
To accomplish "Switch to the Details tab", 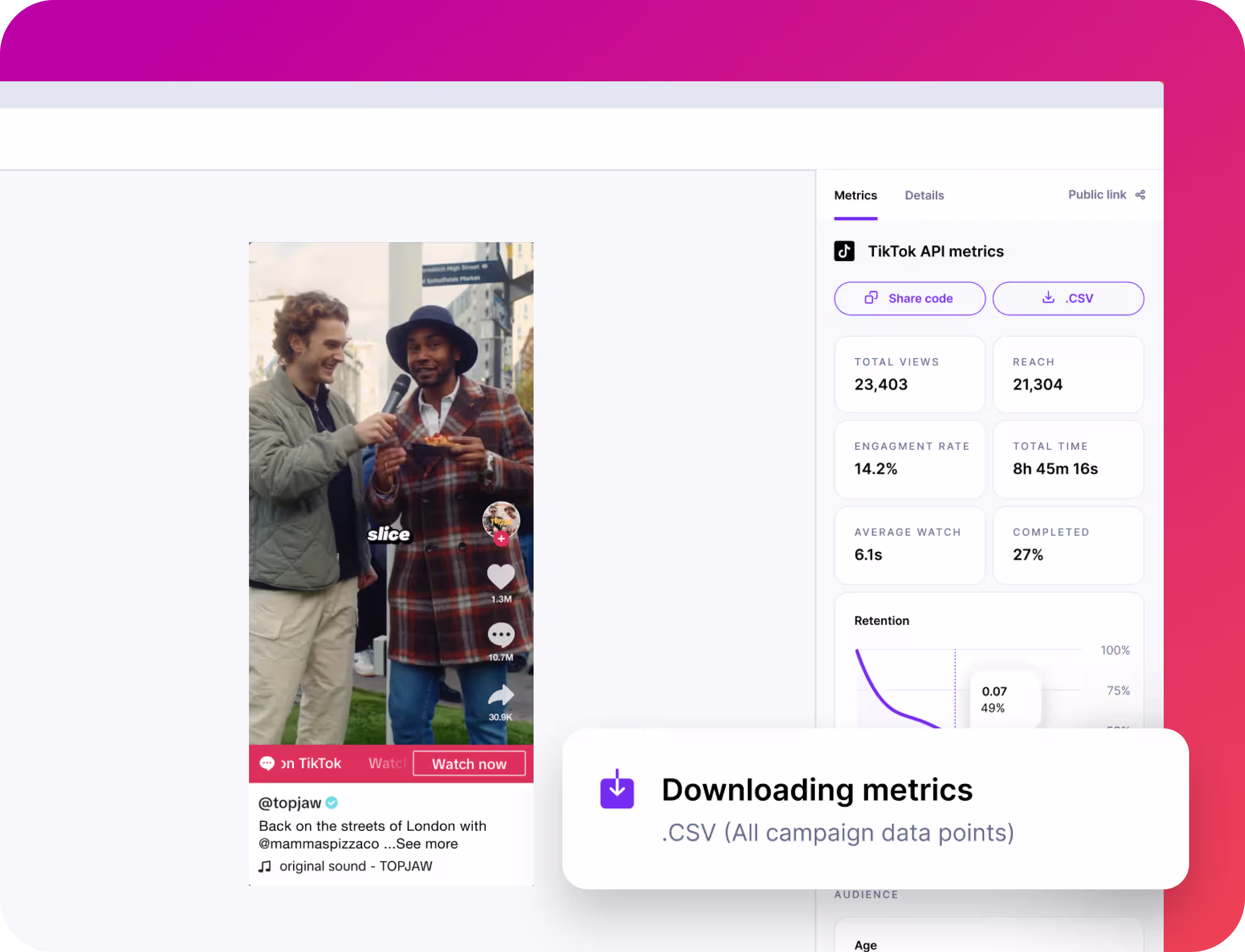I will (924, 196).
